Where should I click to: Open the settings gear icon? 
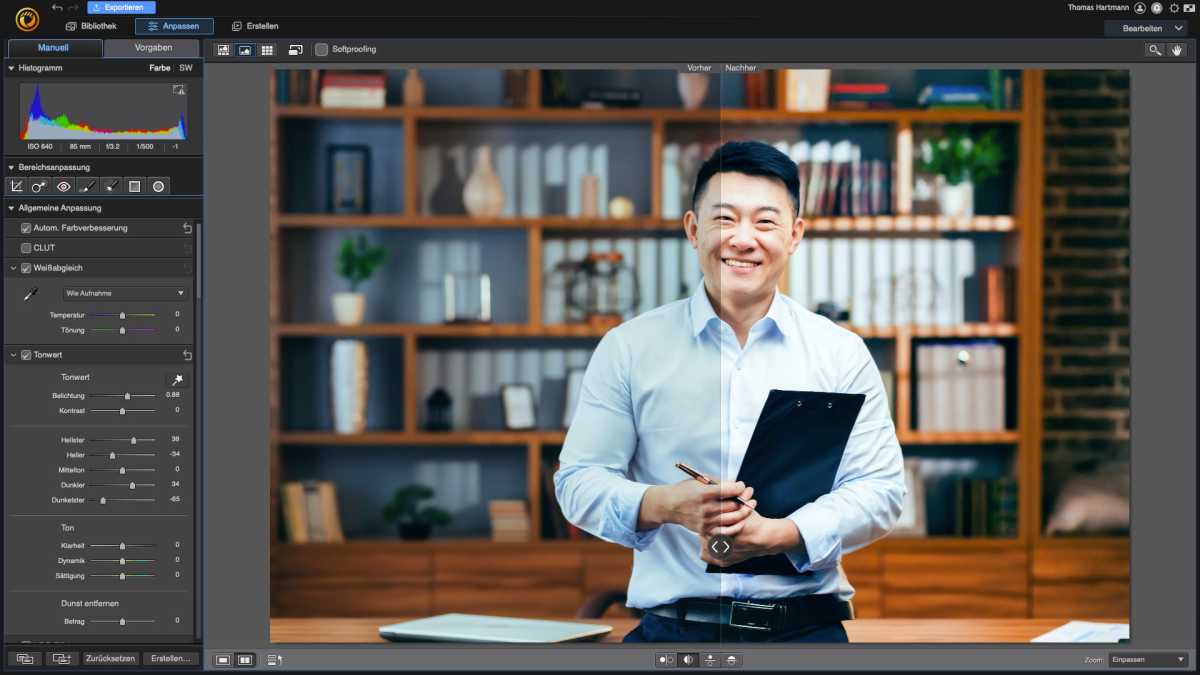pyautogui.click(x=1174, y=8)
